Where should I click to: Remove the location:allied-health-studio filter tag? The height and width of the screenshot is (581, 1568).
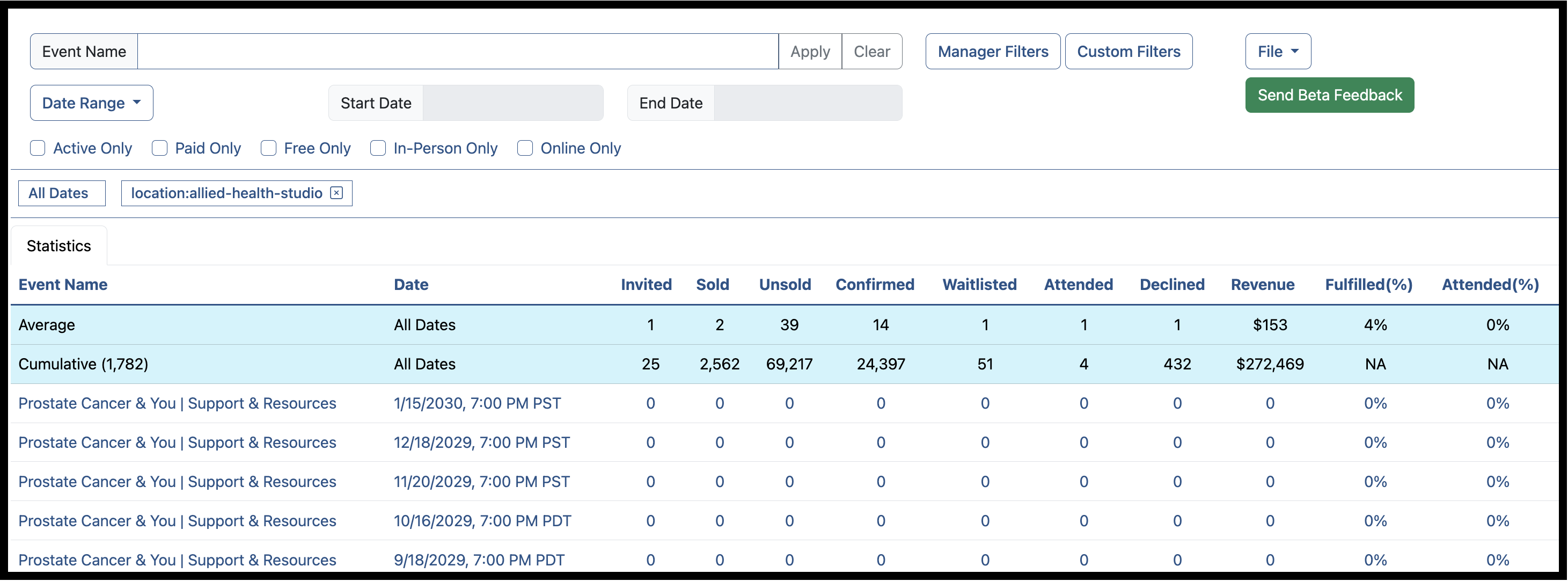(336, 193)
